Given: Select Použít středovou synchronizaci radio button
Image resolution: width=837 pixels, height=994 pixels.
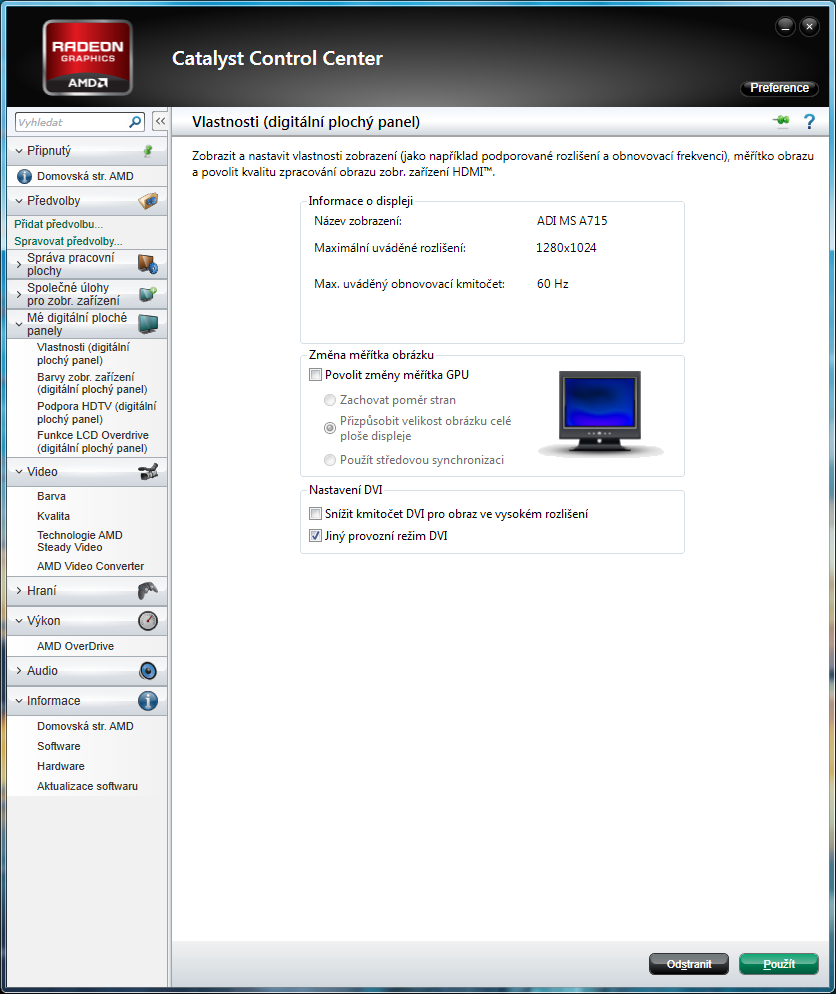Looking at the screenshot, I should (x=330, y=460).
